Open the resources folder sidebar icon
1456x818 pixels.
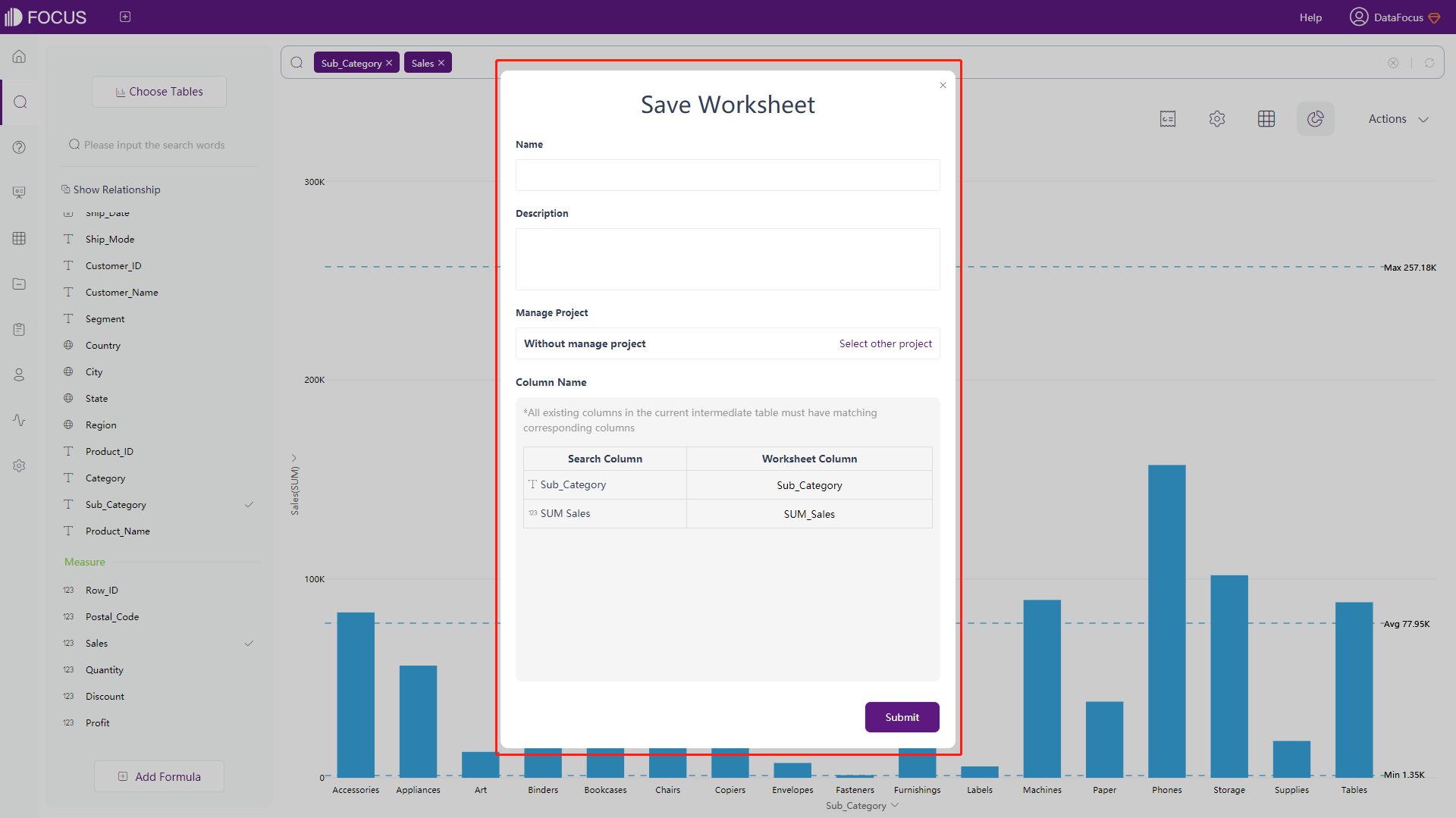pos(20,284)
